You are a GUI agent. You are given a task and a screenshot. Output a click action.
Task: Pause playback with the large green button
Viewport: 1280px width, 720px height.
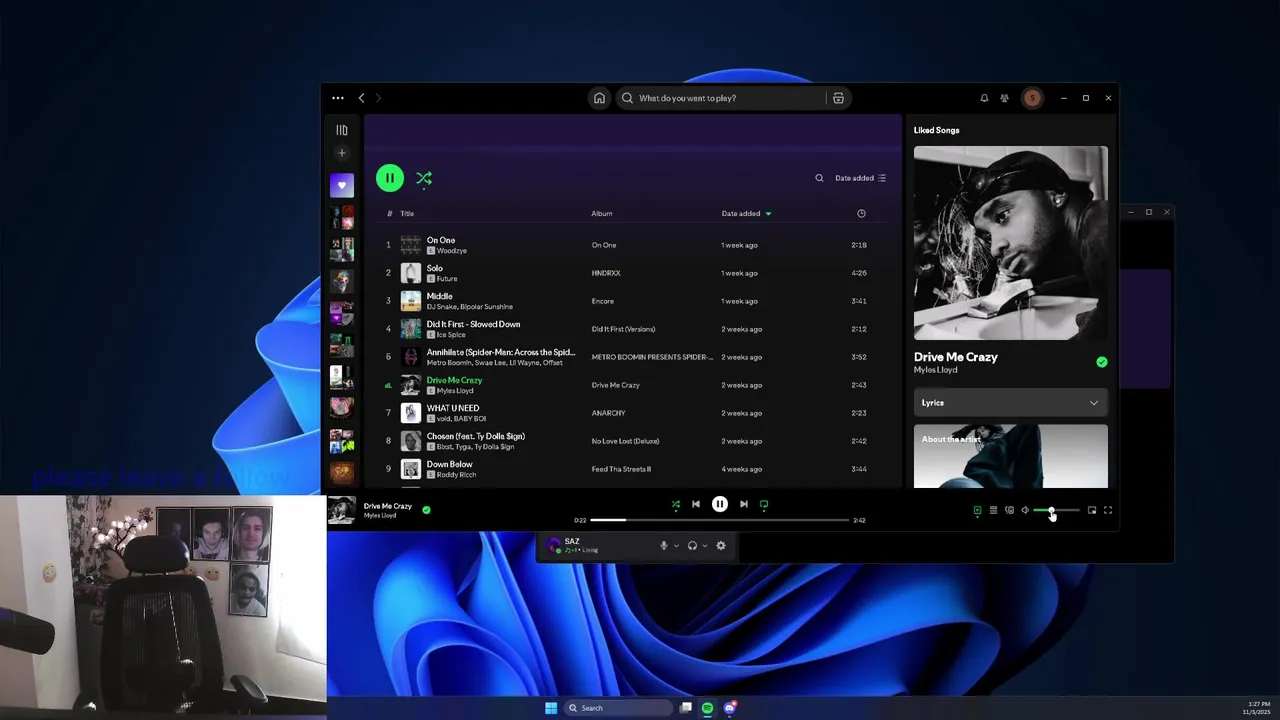tap(390, 178)
